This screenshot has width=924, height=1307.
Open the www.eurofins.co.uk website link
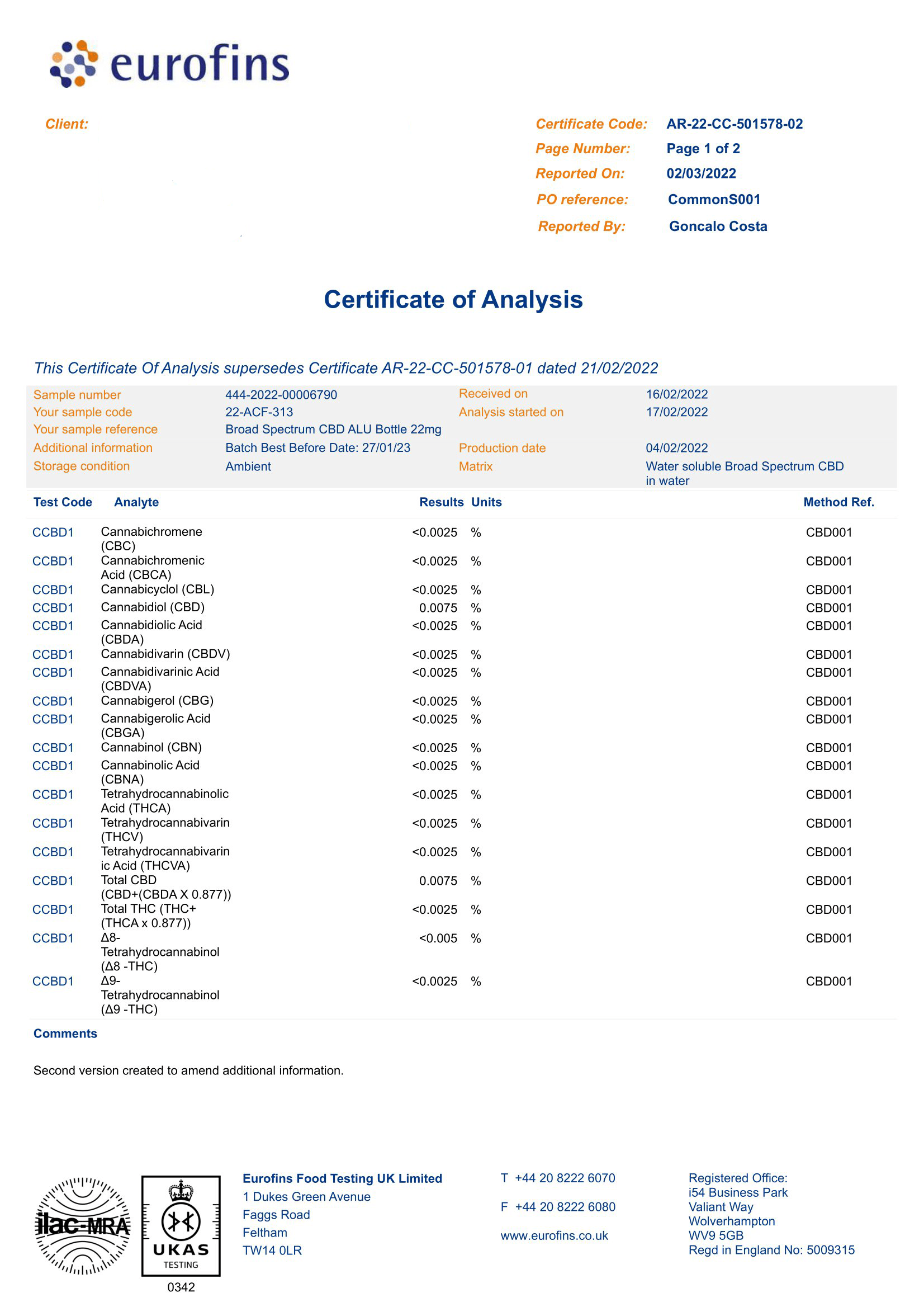pyautogui.click(x=553, y=1235)
